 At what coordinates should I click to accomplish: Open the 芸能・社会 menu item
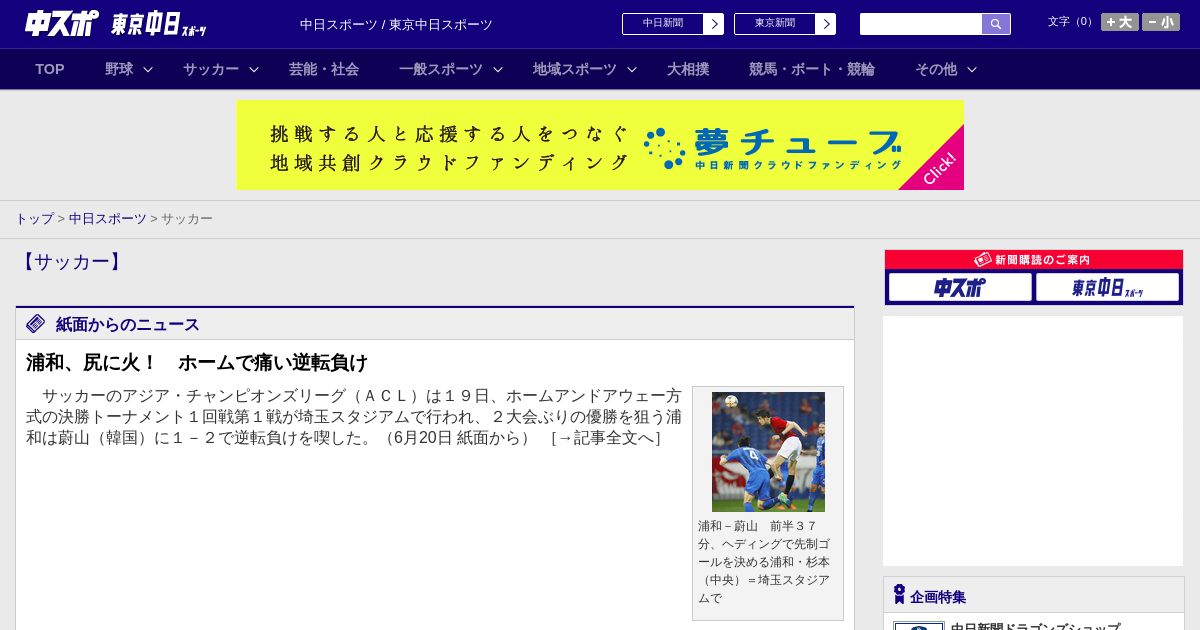pyautogui.click(x=324, y=69)
